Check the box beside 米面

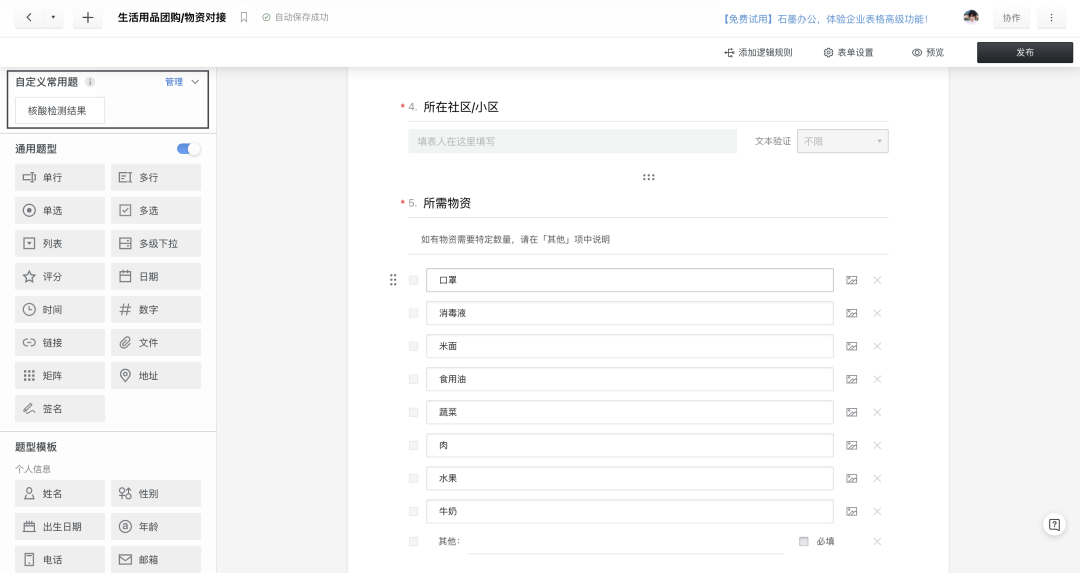[413, 346]
